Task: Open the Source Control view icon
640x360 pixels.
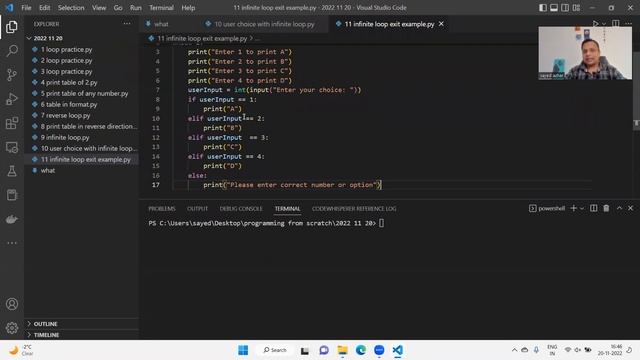Action: tap(12, 75)
